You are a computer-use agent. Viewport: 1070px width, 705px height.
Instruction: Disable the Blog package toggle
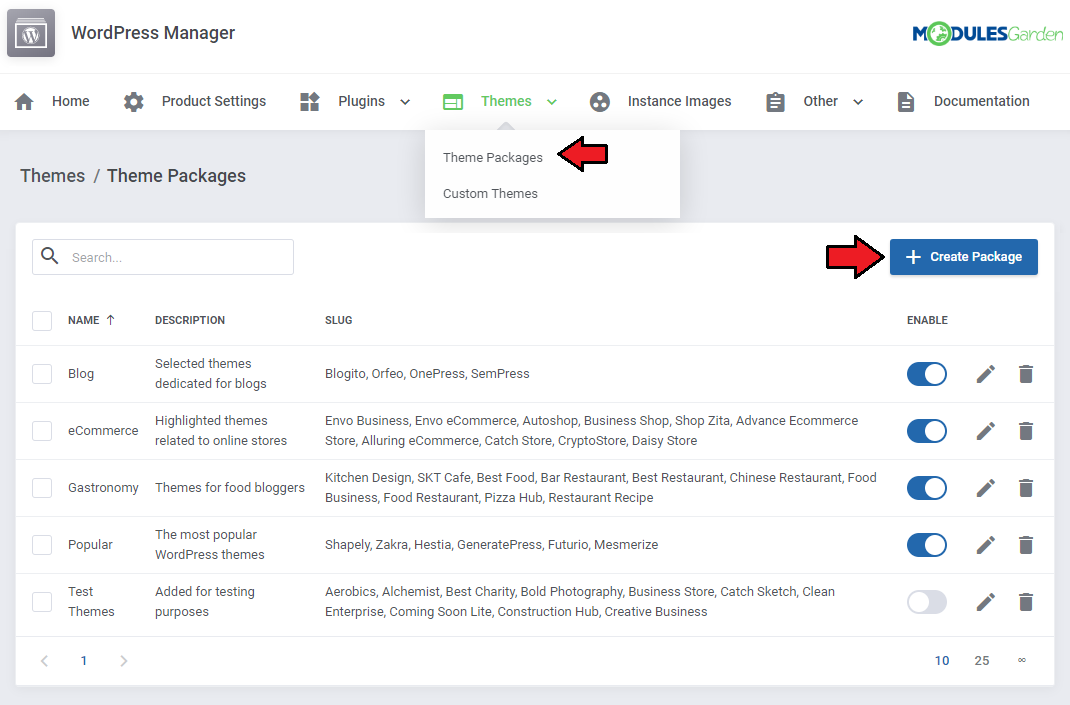click(927, 374)
